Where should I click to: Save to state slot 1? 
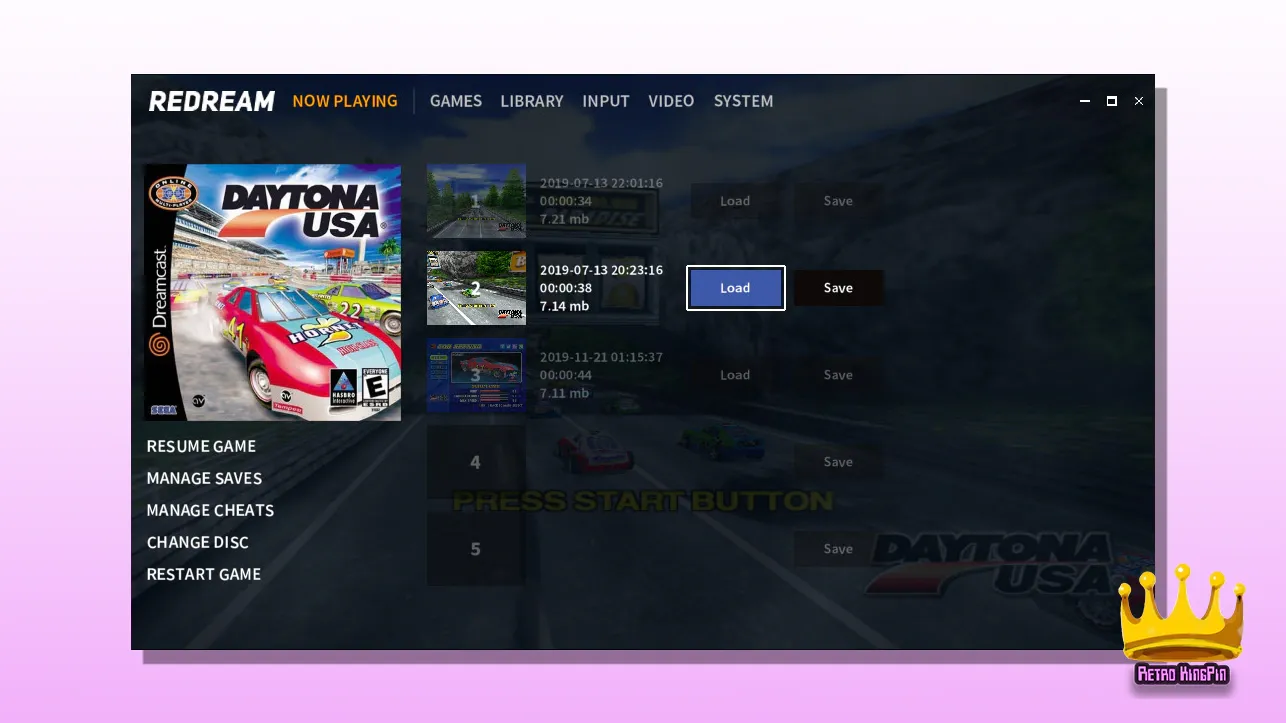coord(838,201)
